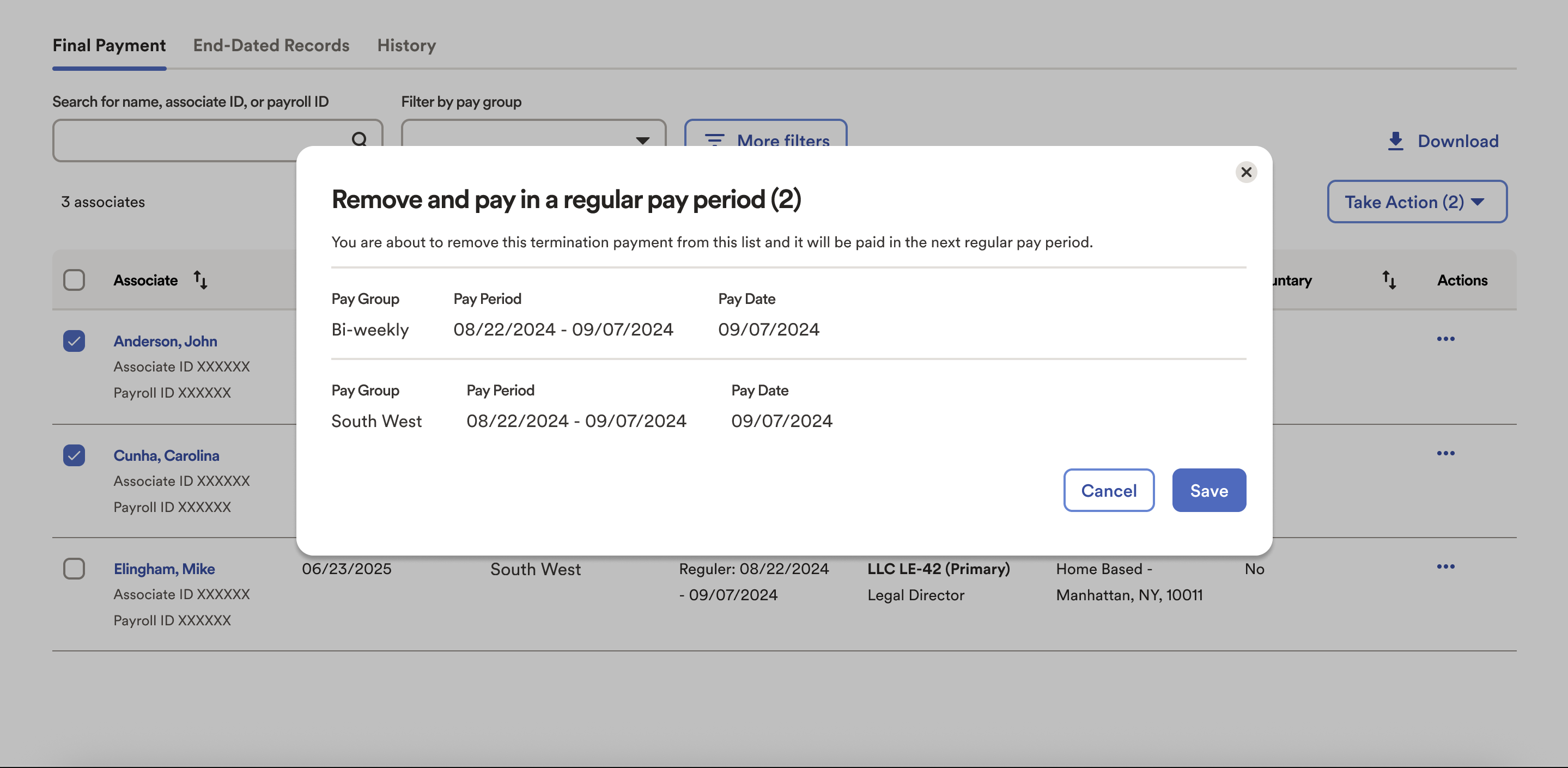Switch to the End-Dated Records tab
The image size is (1568, 768).
tap(271, 45)
